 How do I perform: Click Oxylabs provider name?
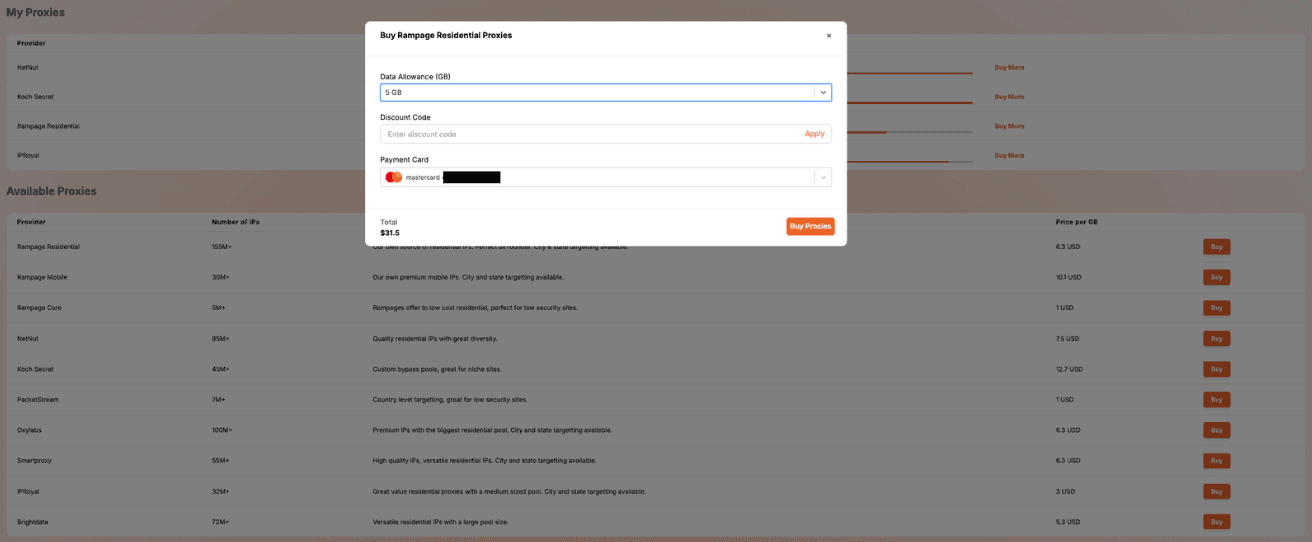(x=30, y=430)
